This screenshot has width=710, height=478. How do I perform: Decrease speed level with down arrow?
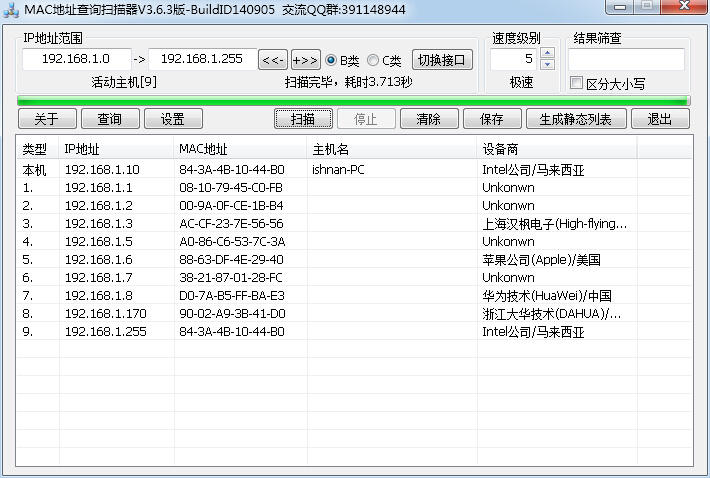[x=546, y=65]
